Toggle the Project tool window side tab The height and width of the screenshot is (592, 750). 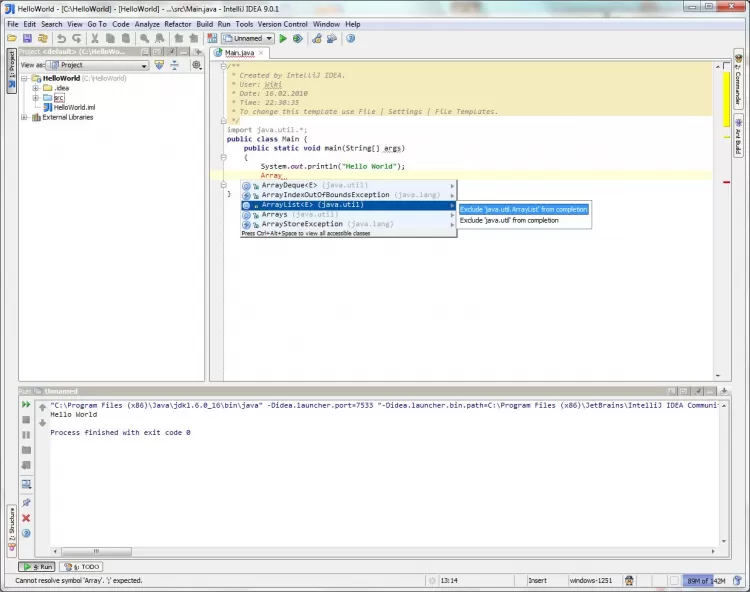(x=11, y=71)
